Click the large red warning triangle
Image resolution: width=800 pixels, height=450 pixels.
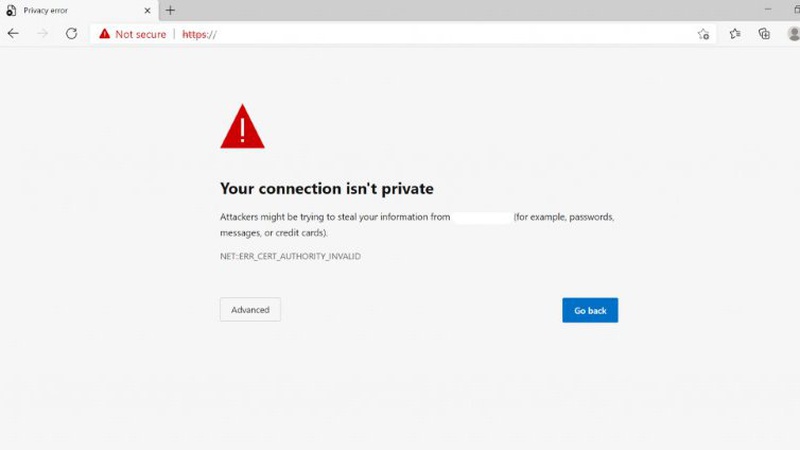click(242, 127)
